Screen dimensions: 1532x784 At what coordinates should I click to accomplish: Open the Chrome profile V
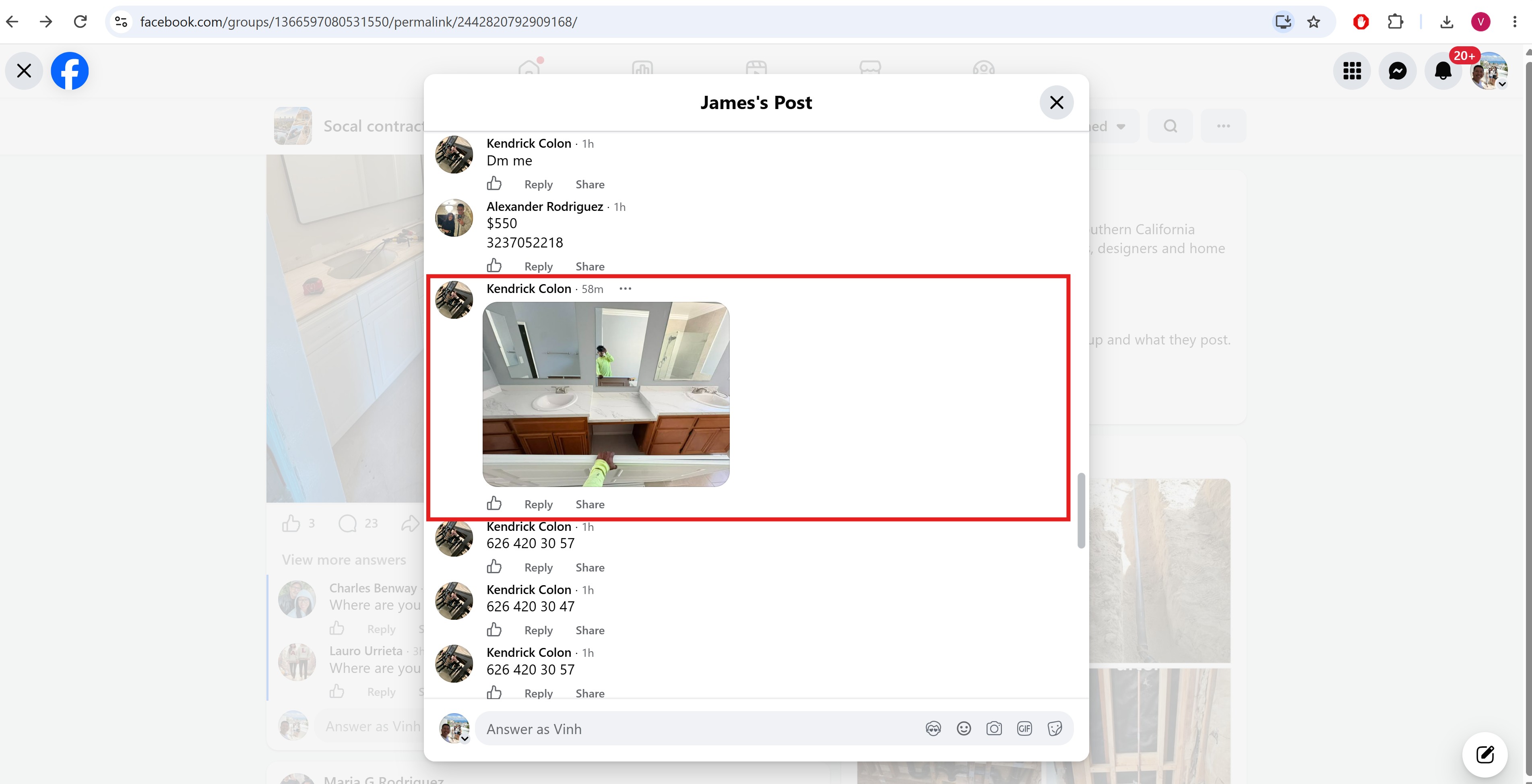point(1480,22)
